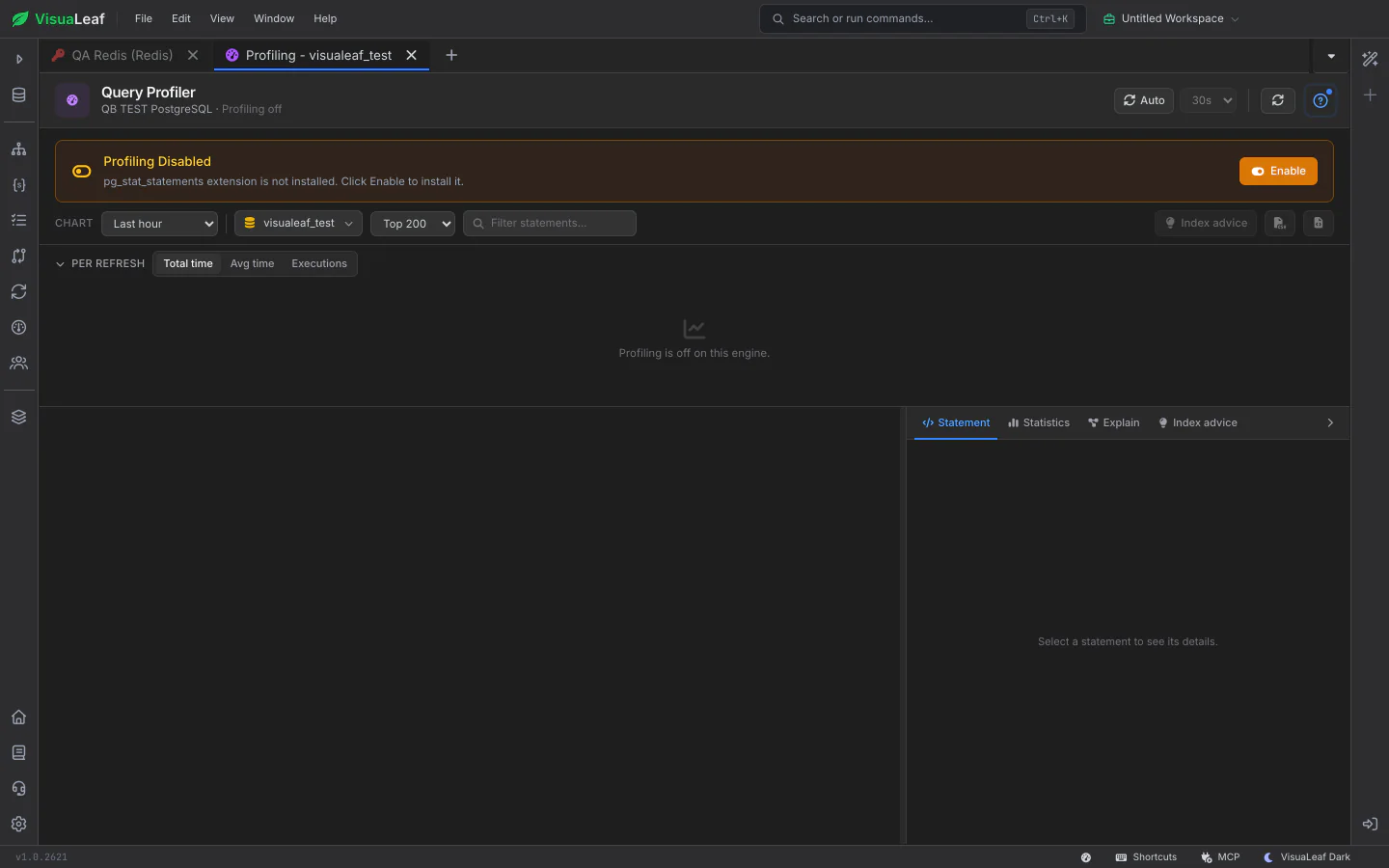Screen dimensions: 1389x868
Task: Select the Total time chart metric
Action: coord(188,264)
